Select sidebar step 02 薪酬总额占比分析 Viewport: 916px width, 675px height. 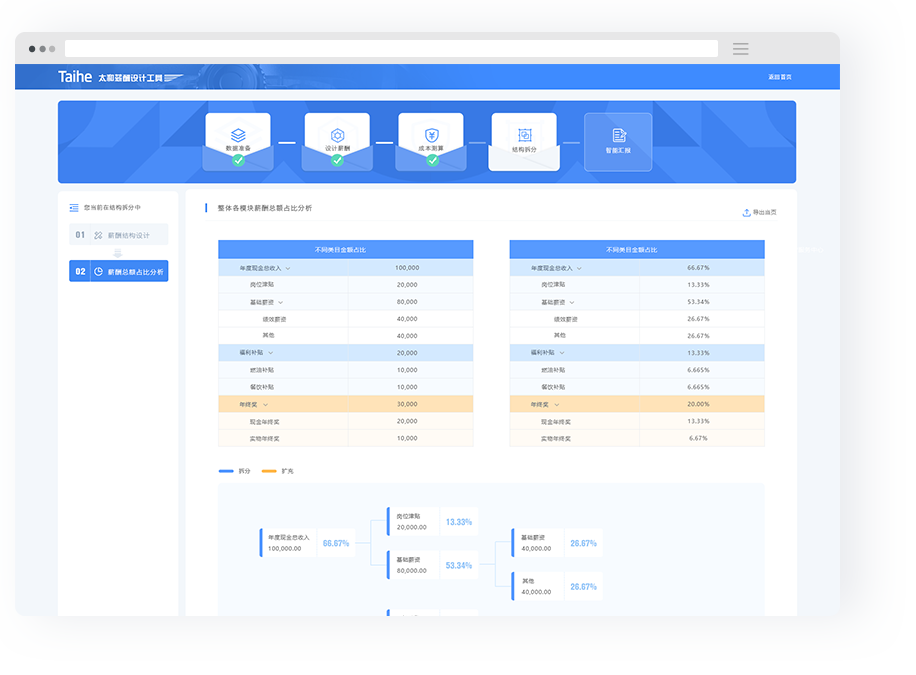coord(119,271)
